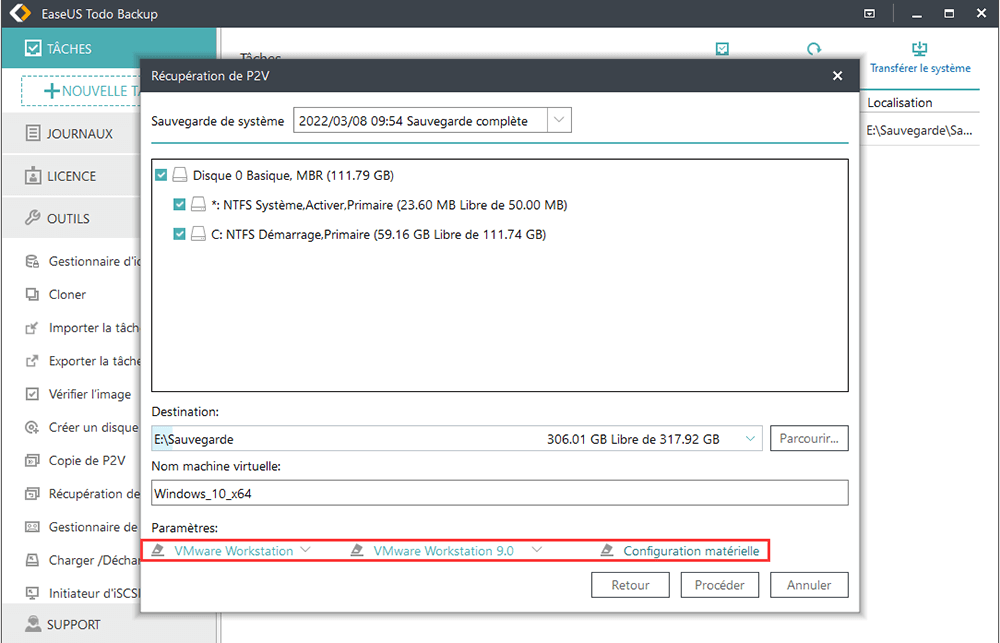1000x643 pixels.
Task: Click the NOUVELLE TÂCHE button
Action: 81,91
